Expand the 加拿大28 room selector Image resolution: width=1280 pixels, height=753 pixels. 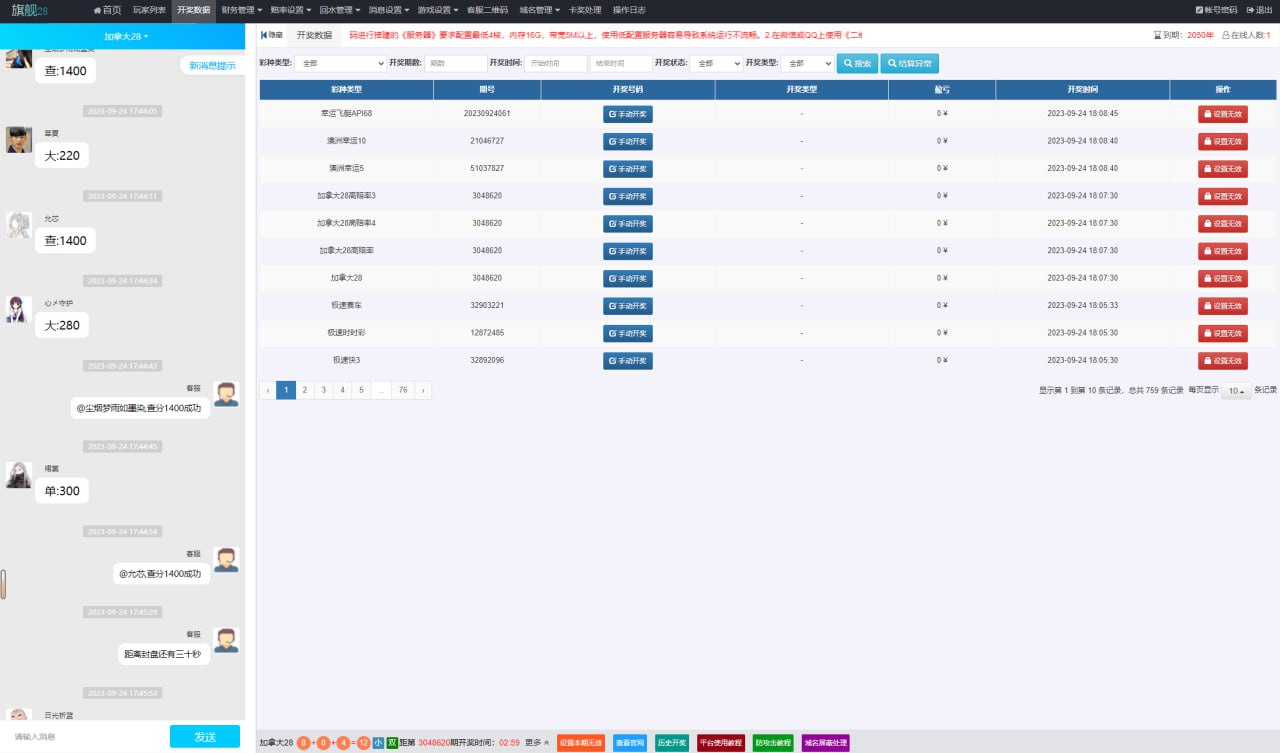coord(126,37)
